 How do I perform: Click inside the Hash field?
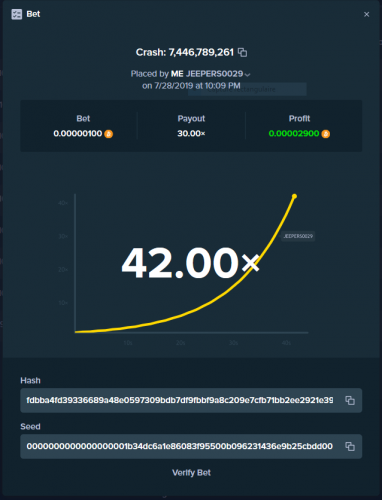pyautogui.click(x=191, y=400)
